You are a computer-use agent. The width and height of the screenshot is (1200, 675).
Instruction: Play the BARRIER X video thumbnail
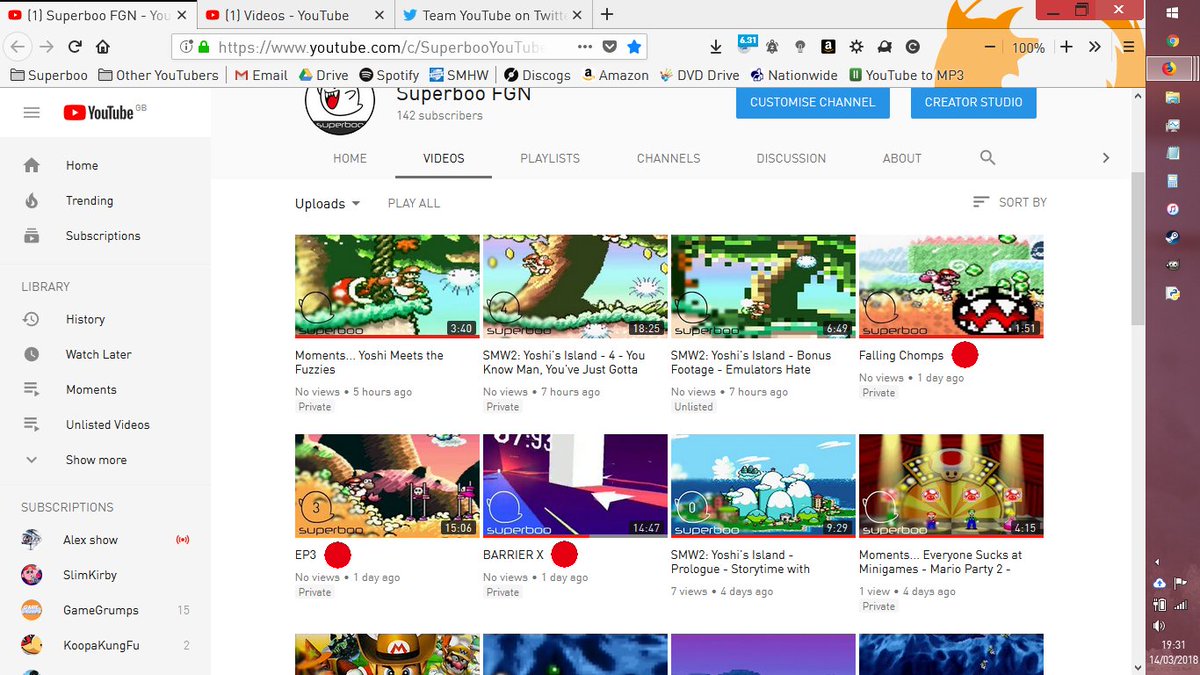point(575,486)
